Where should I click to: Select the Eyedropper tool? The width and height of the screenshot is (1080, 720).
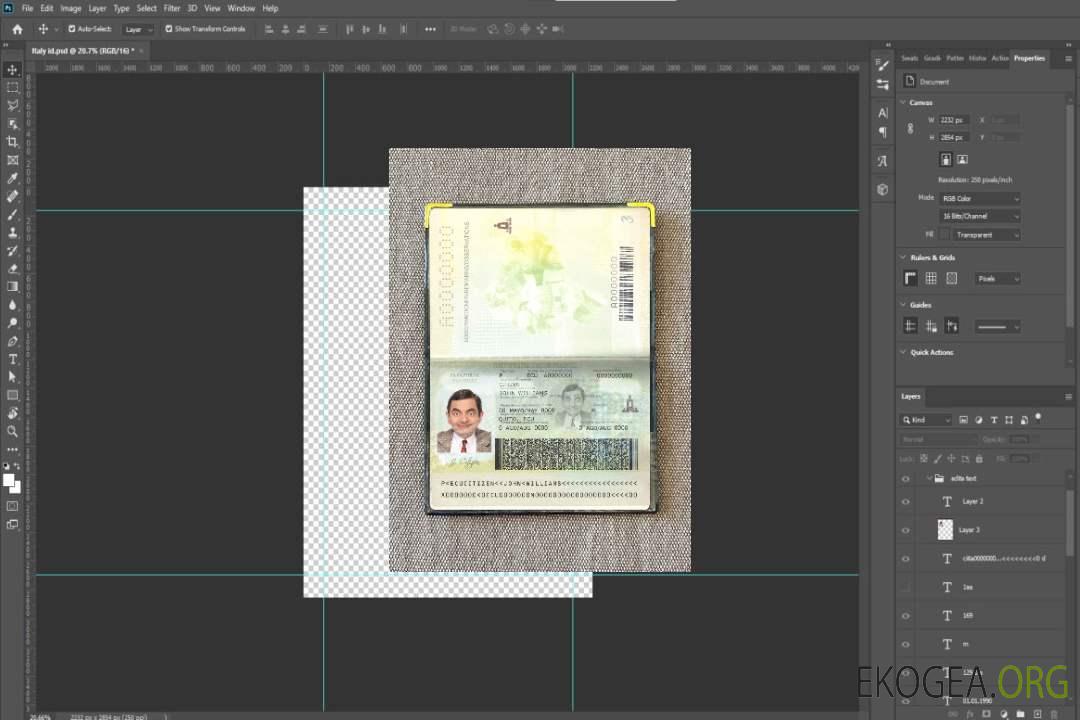tap(13, 178)
